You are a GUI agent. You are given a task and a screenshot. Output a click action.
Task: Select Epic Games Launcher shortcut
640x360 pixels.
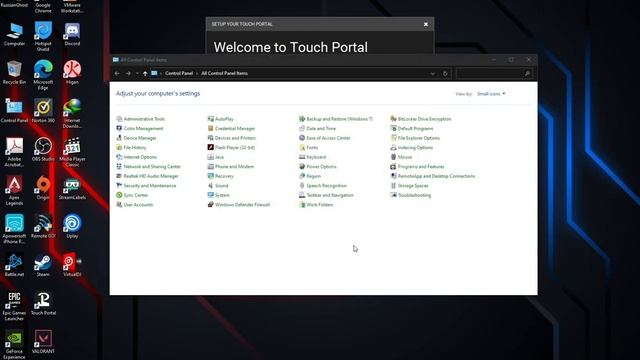click(14, 307)
